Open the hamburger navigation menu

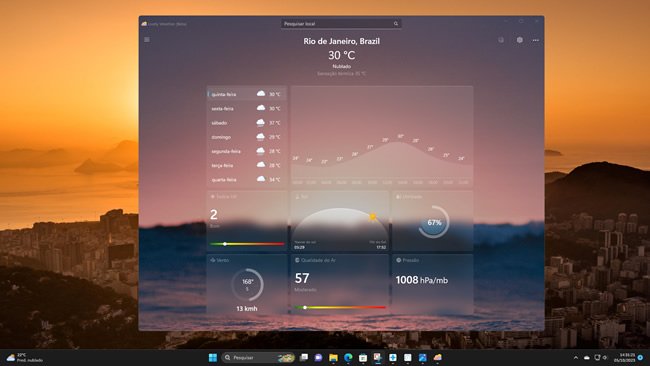click(147, 40)
